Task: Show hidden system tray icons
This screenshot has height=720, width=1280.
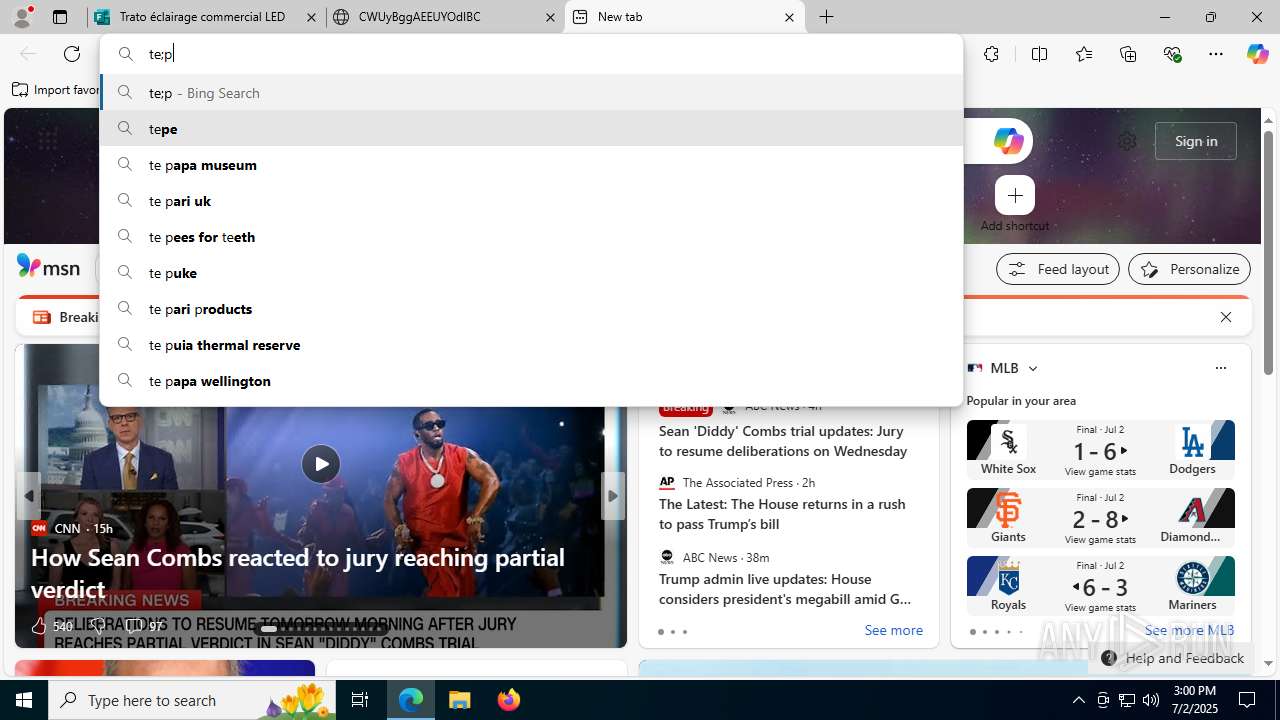Action: [1078, 700]
